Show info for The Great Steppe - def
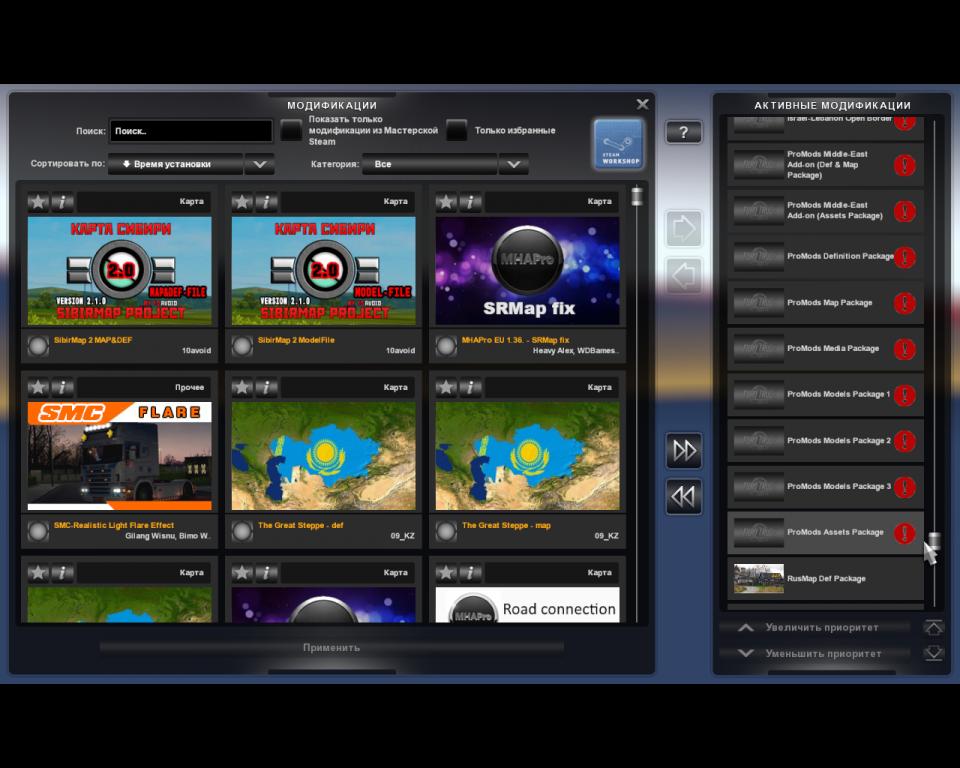The image size is (960, 768). point(266,387)
